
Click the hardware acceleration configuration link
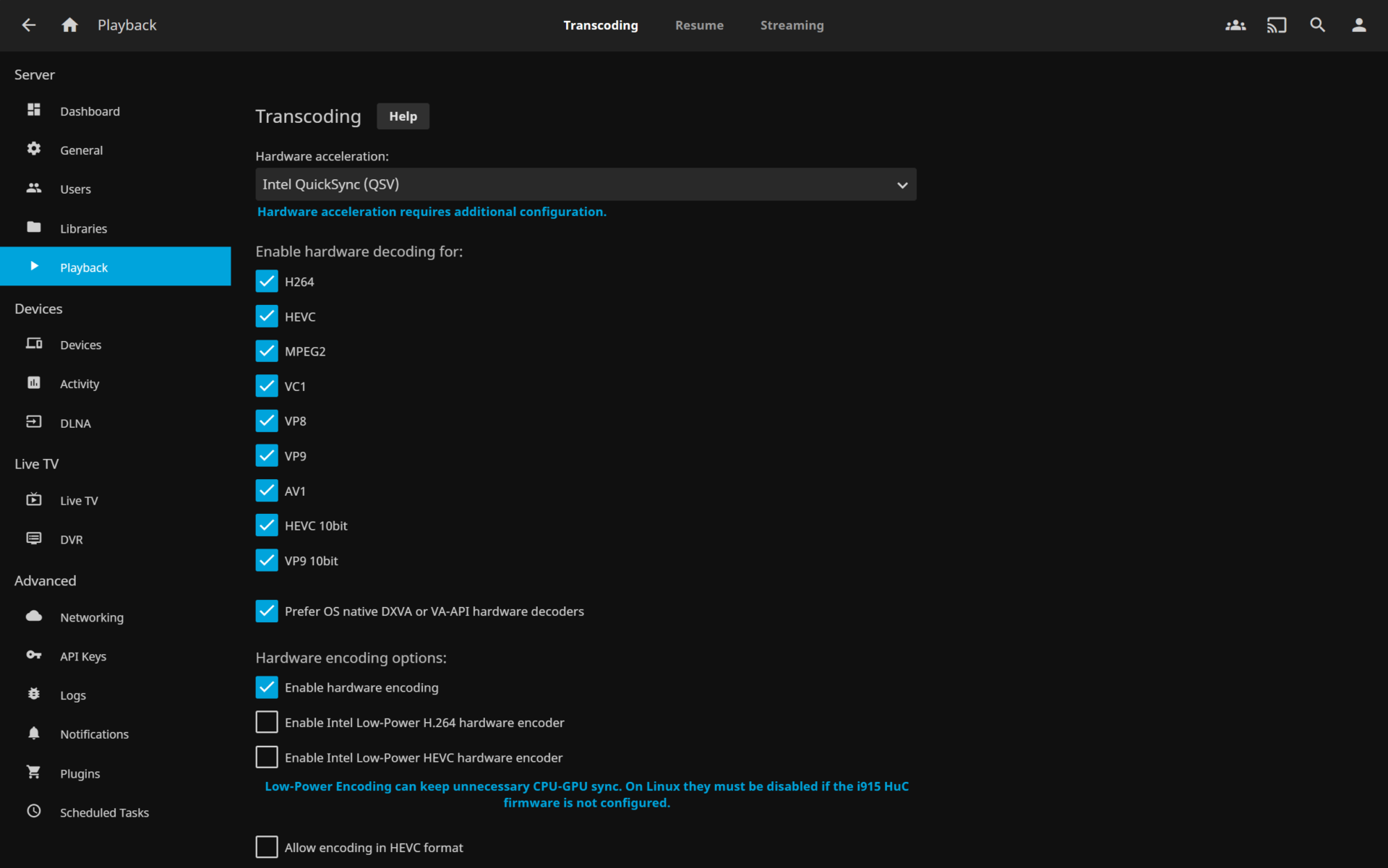[x=430, y=211]
